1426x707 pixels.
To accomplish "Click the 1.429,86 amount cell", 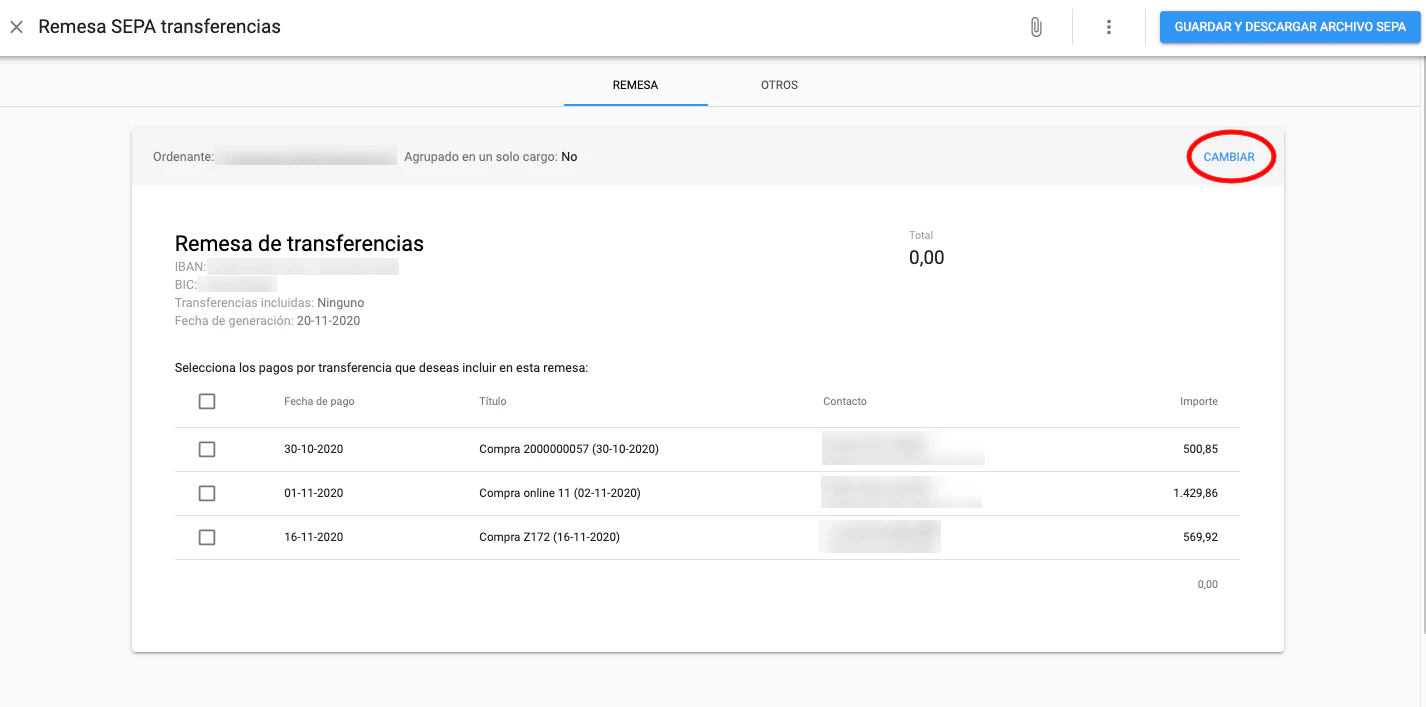I will [x=1195, y=493].
